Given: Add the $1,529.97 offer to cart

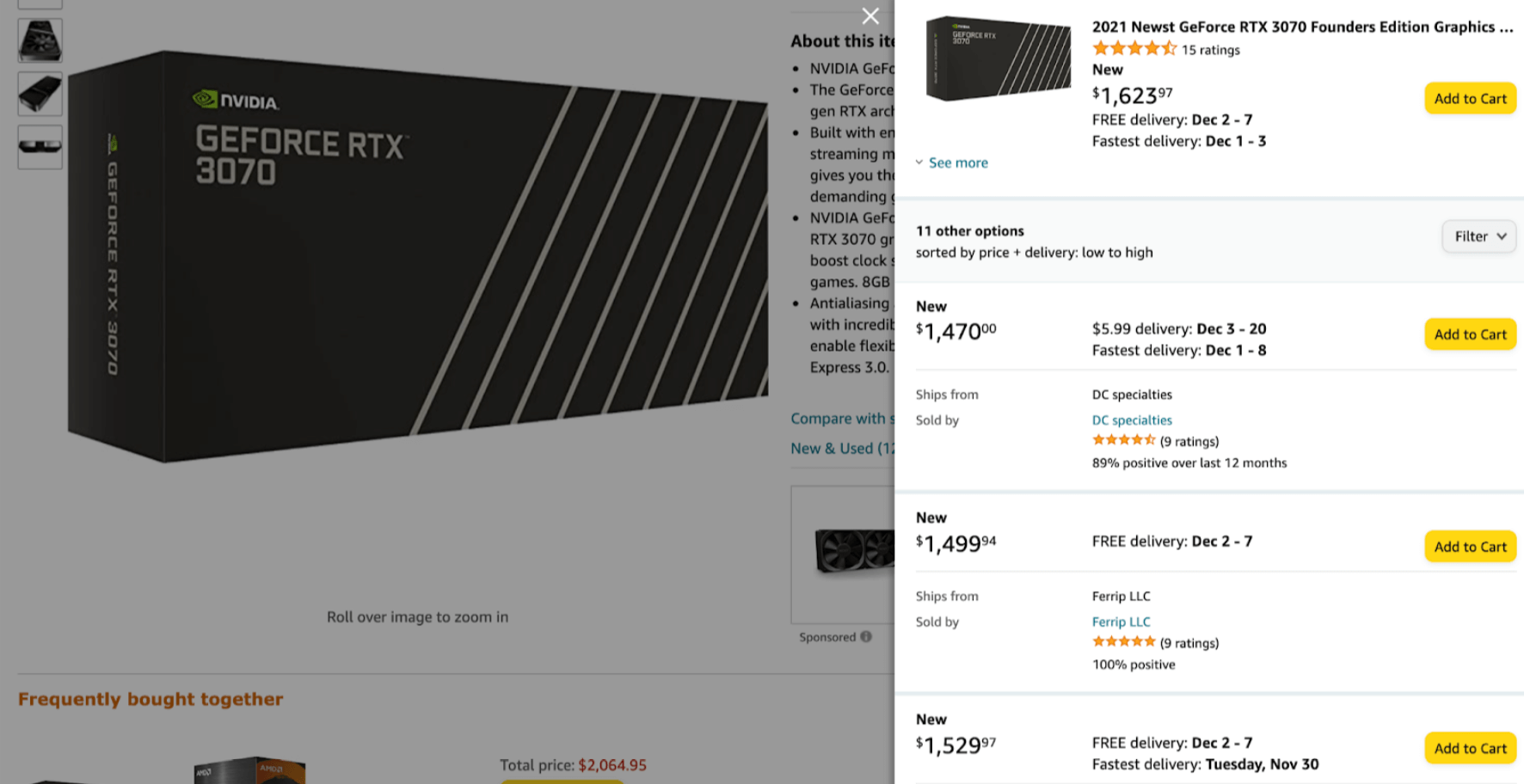Looking at the screenshot, I should [1470, 749].
